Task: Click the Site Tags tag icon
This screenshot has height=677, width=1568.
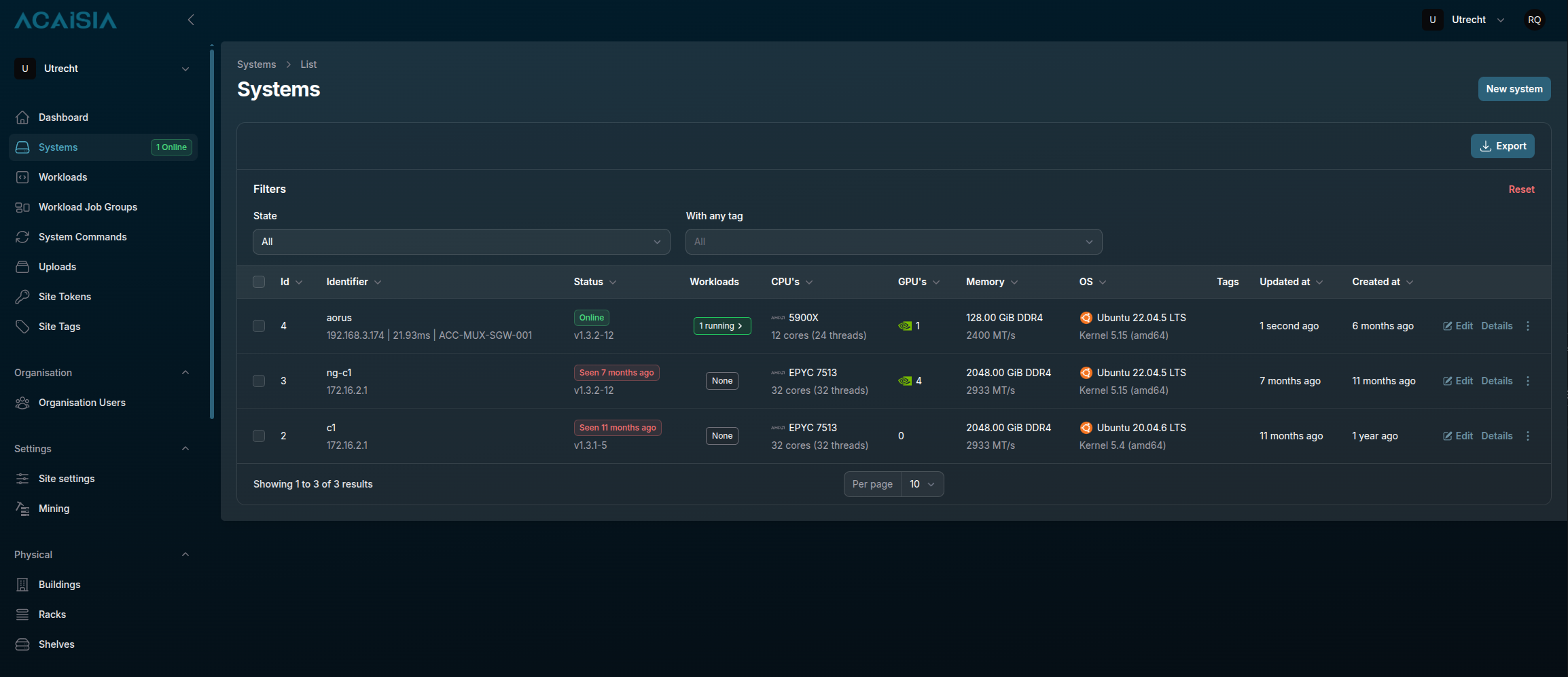Action: pos(22,327)
